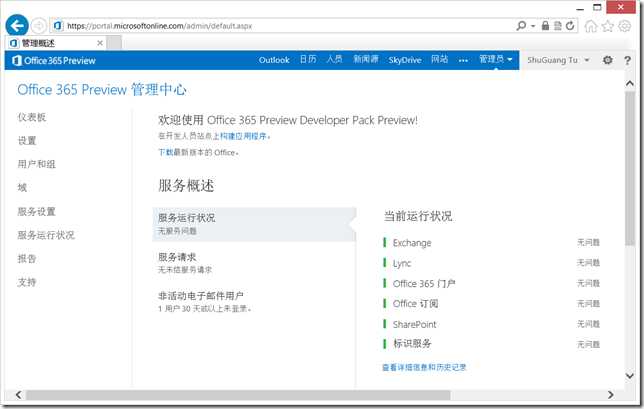Close the 管理概述 browser tab

(100, 43)
